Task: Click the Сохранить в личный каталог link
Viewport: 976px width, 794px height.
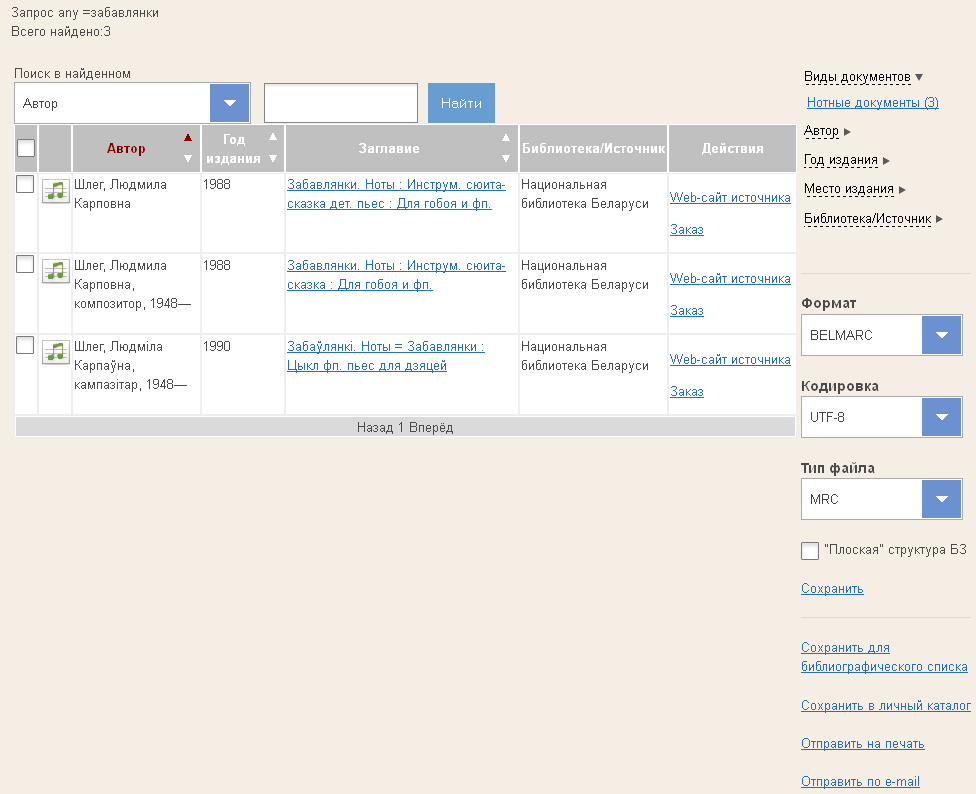Action: (885, 705)
